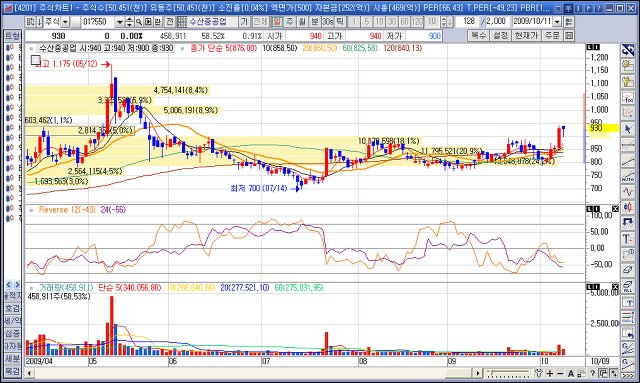The width and height of the screenshot is (640, 383).
Task: Click the zoom in plus icon at bottom
Action: (x=550, y=373)
